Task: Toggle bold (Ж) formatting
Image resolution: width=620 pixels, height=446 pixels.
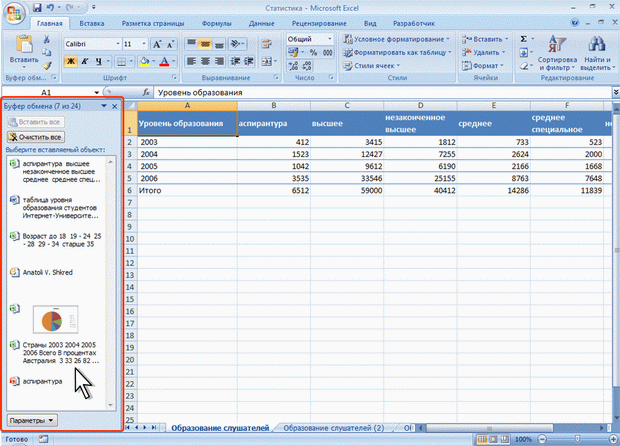Action: pos(71,61)
